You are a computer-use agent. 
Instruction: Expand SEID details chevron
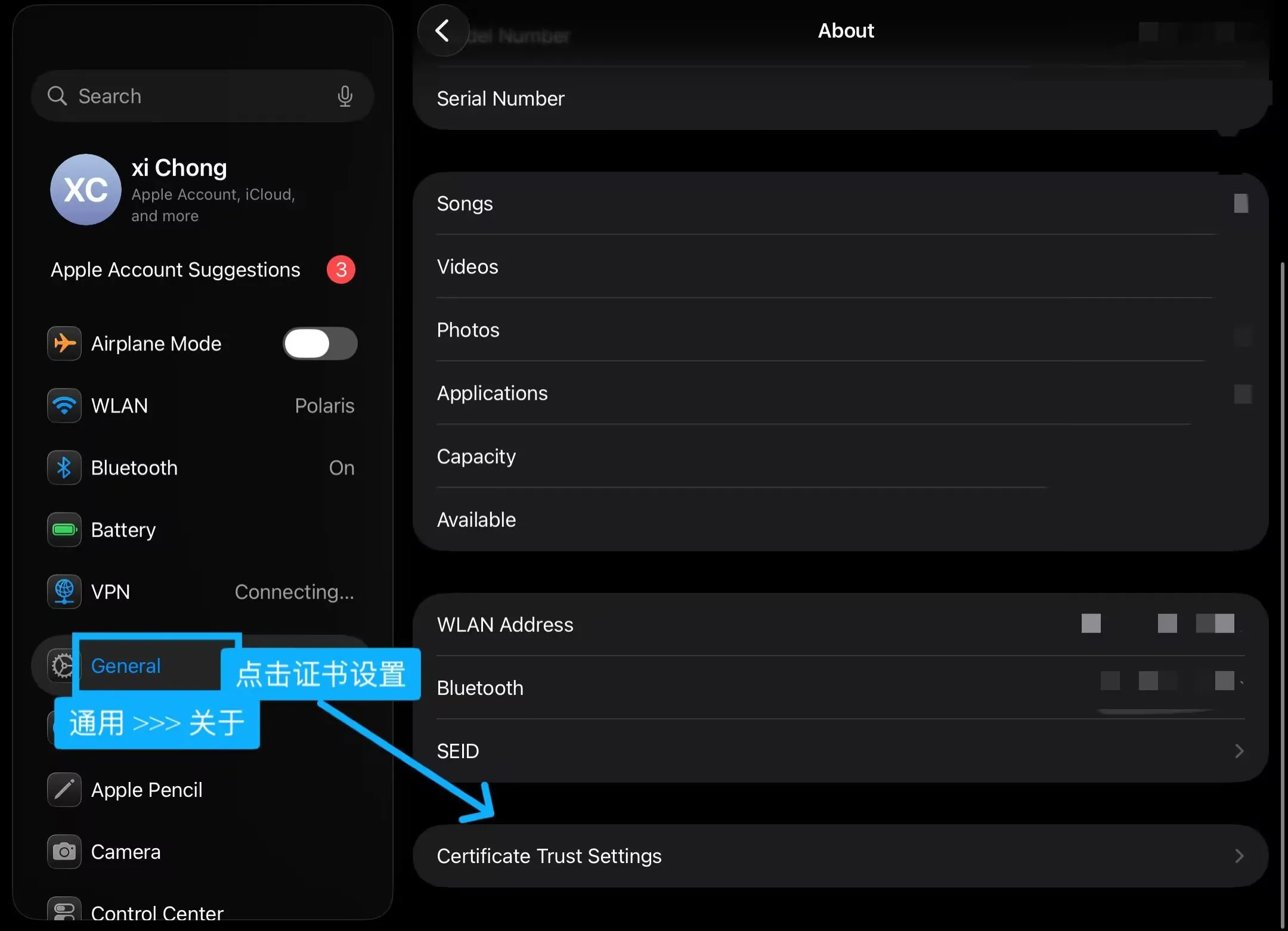[1239, 751]
